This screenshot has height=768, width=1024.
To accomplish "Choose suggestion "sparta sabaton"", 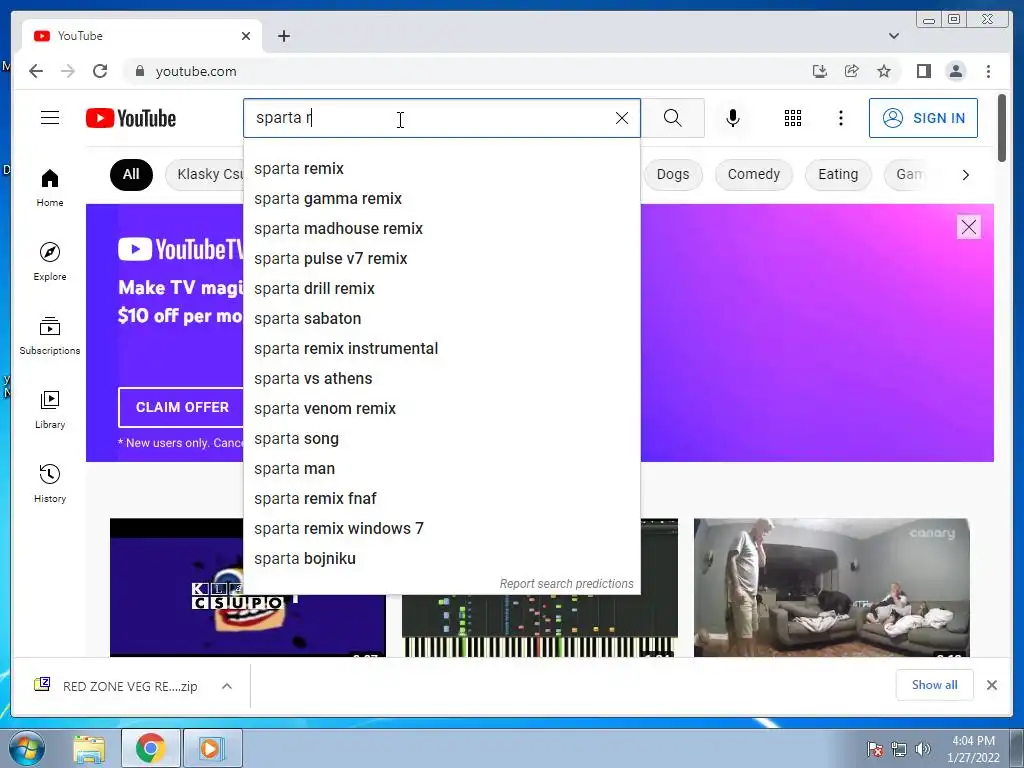I will [x=441, y=319].
